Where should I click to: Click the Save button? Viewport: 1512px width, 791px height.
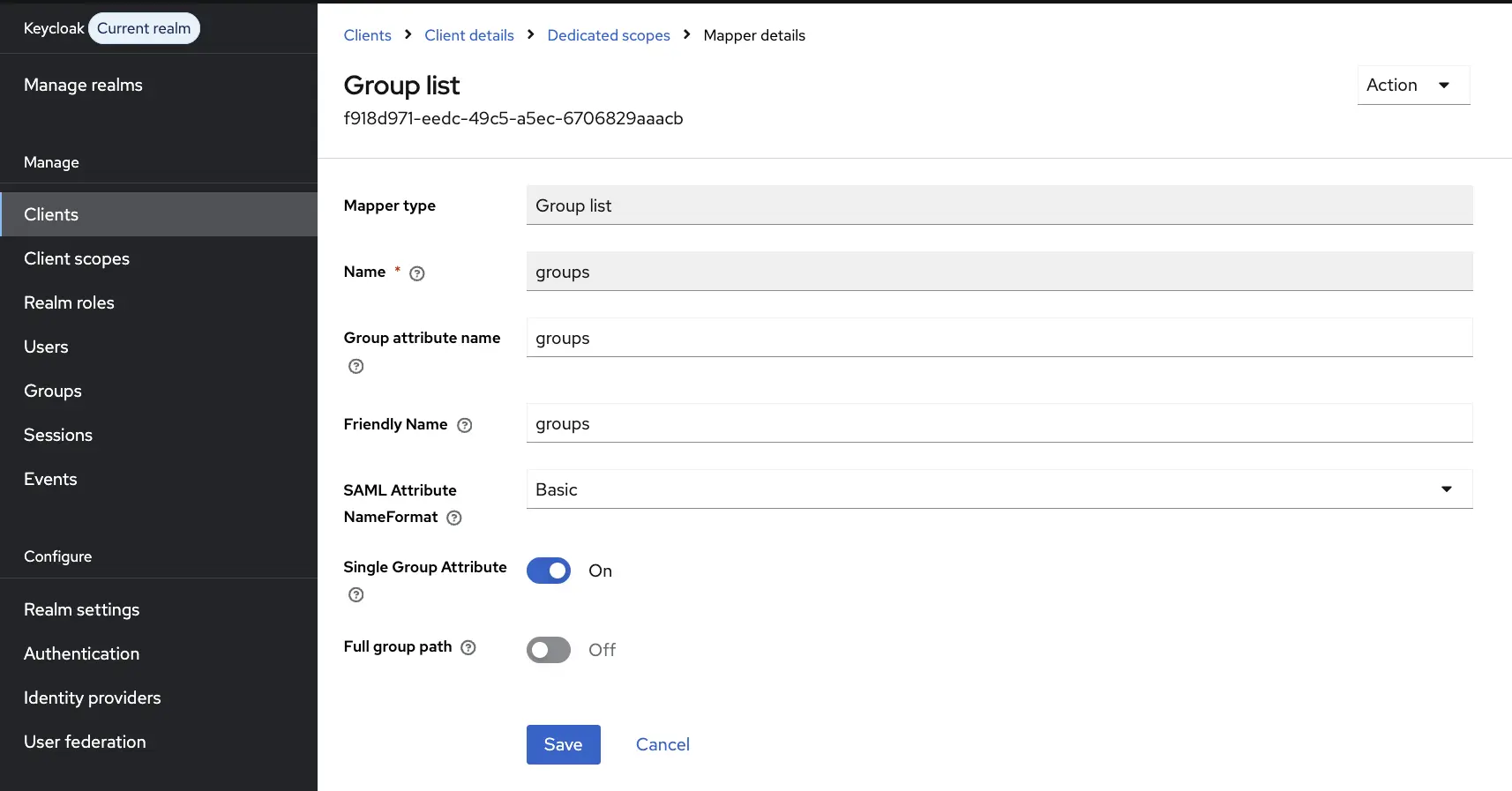[x=564, y=744]
